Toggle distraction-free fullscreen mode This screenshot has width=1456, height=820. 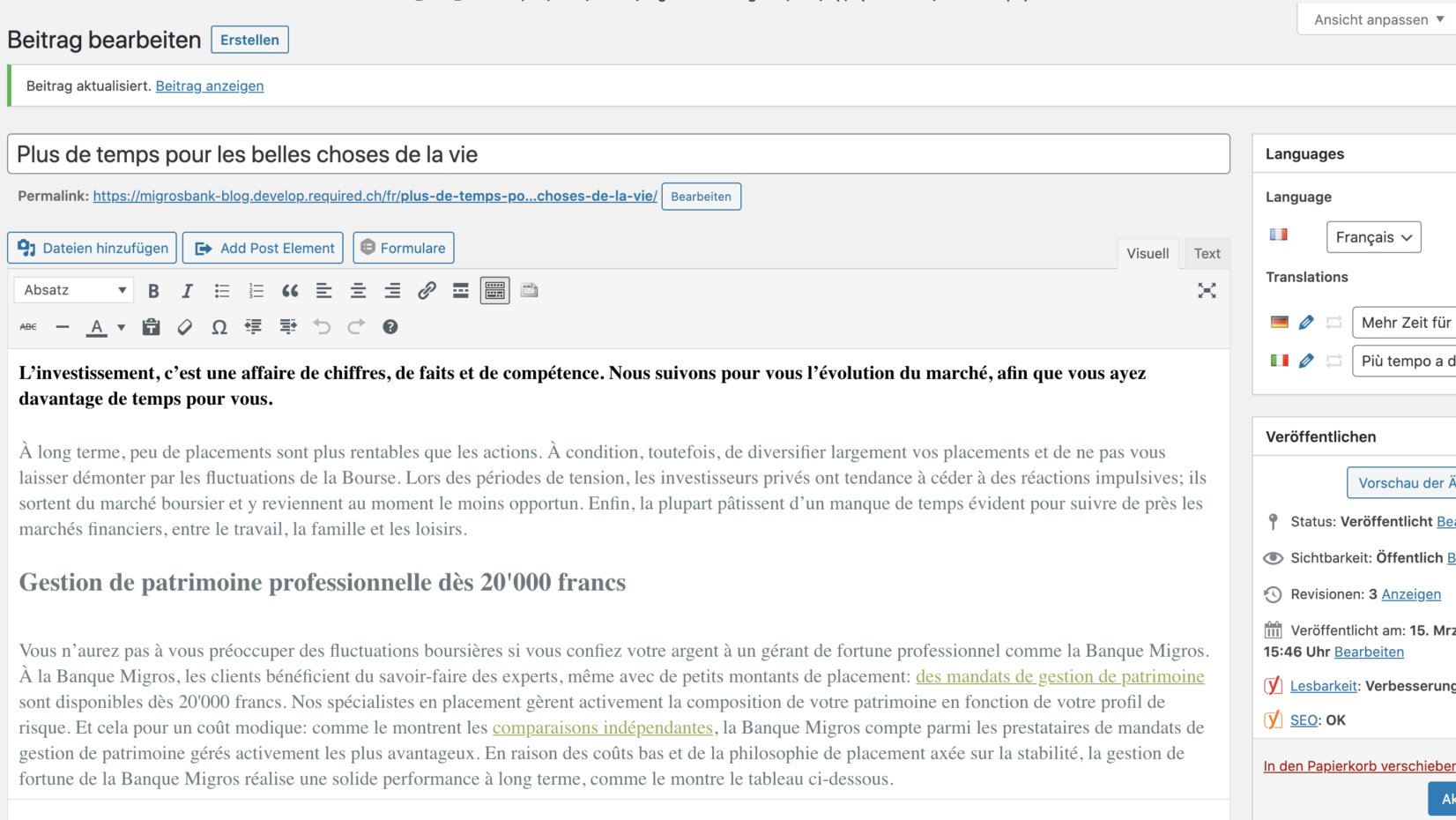coord(1207,290)
